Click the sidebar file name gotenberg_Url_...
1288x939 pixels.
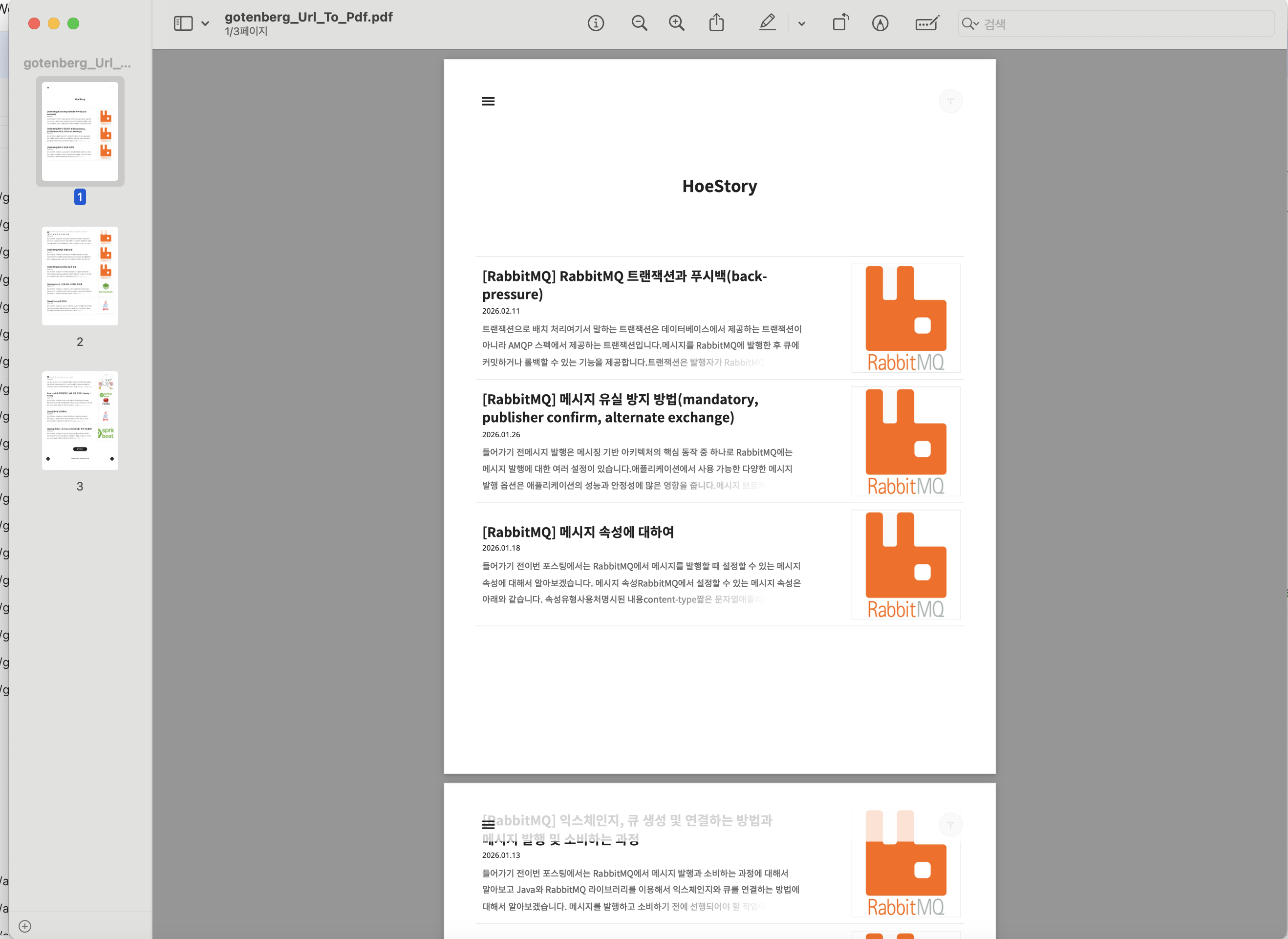pyautogui.click(x=77, y=63)
